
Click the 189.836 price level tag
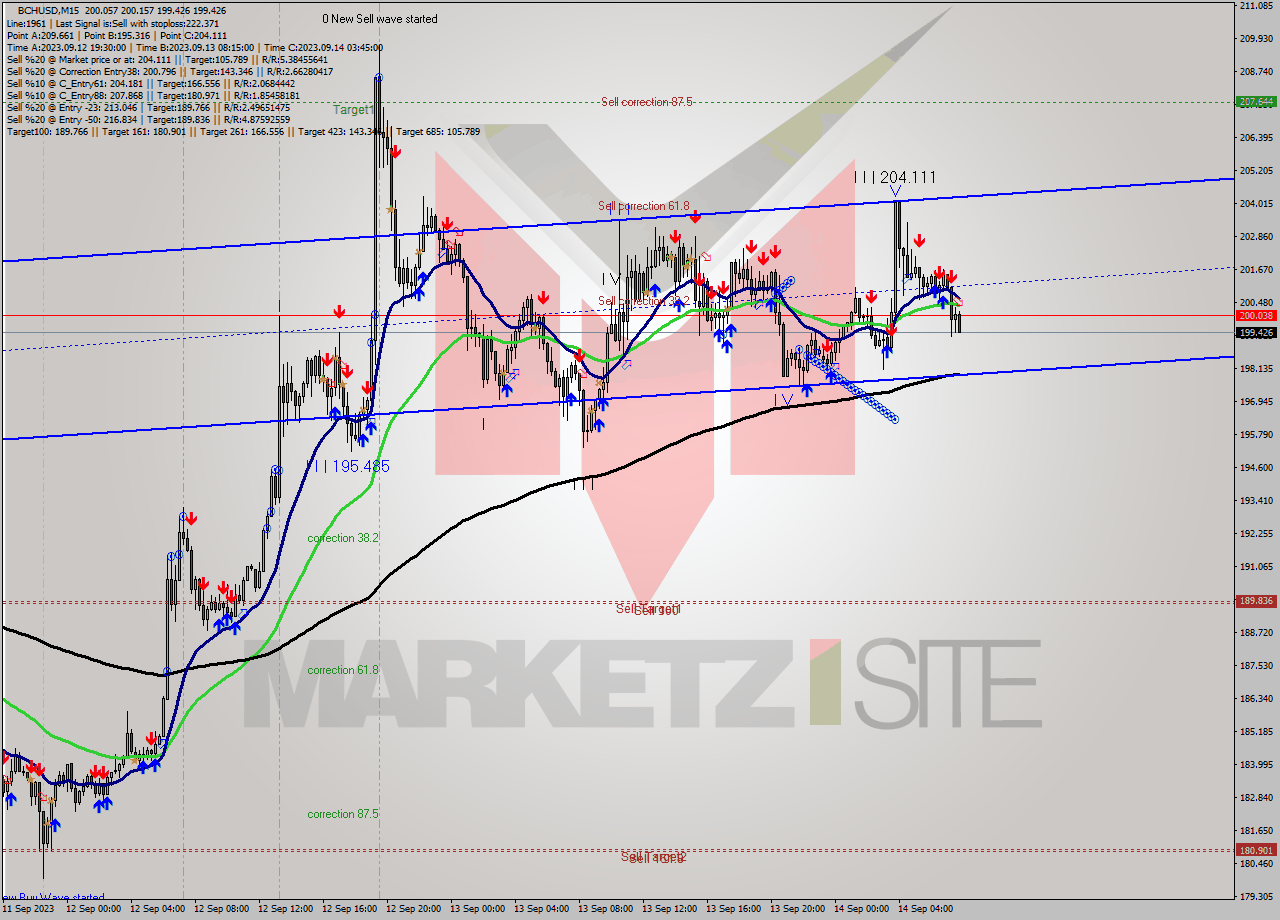click(1256, 601)
